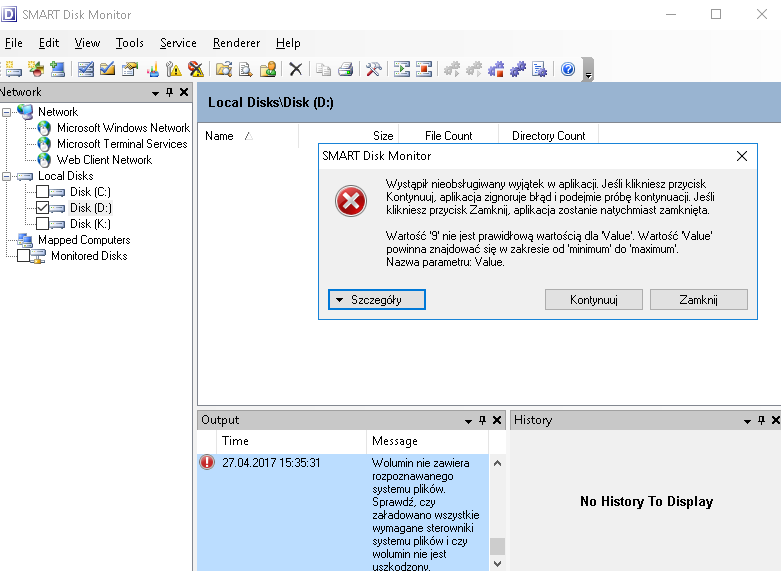This screenshot has height=571, width=781.
Task: Click Output scrollbar down arrow
Action: click(x=497, y=564)
